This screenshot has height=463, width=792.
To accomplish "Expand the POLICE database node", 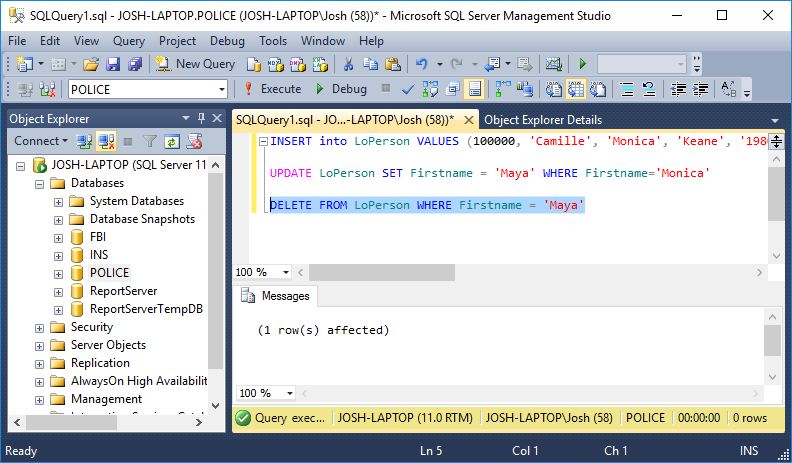I will click(59, 274).
